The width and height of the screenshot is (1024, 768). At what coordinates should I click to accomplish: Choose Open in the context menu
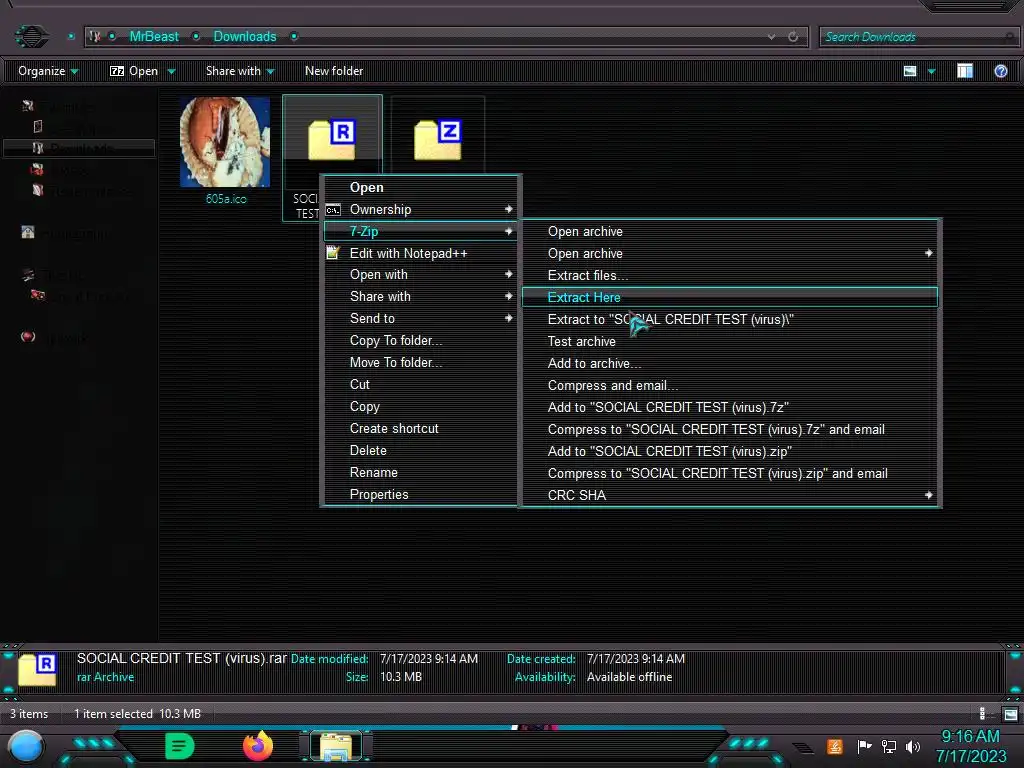[421, 187]
